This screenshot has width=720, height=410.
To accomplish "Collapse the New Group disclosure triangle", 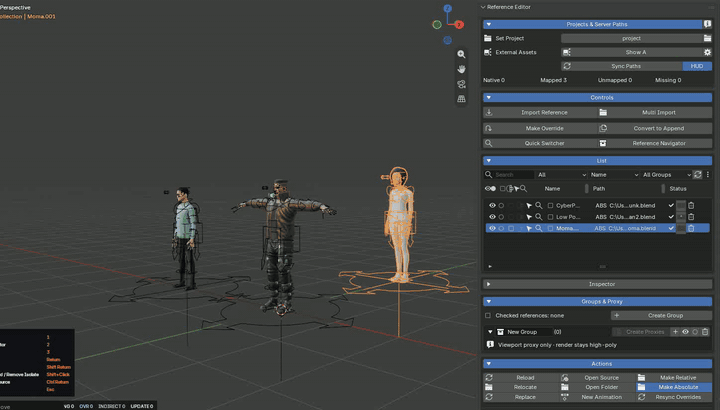I will (490, 331).
